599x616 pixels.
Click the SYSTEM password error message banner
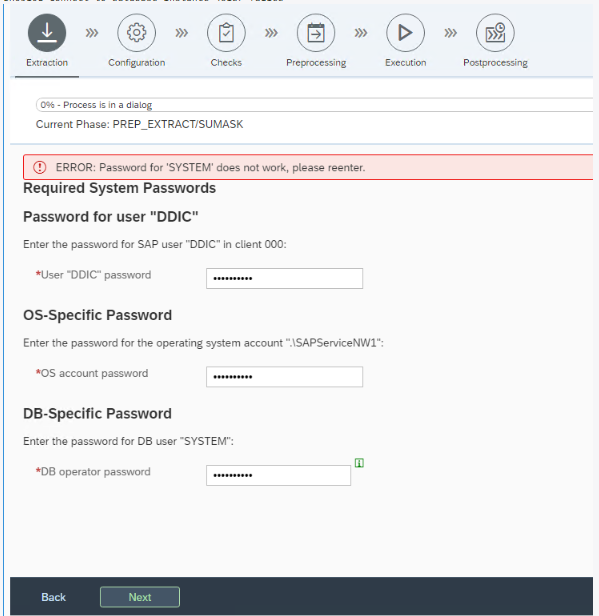[x=308, y=167]
